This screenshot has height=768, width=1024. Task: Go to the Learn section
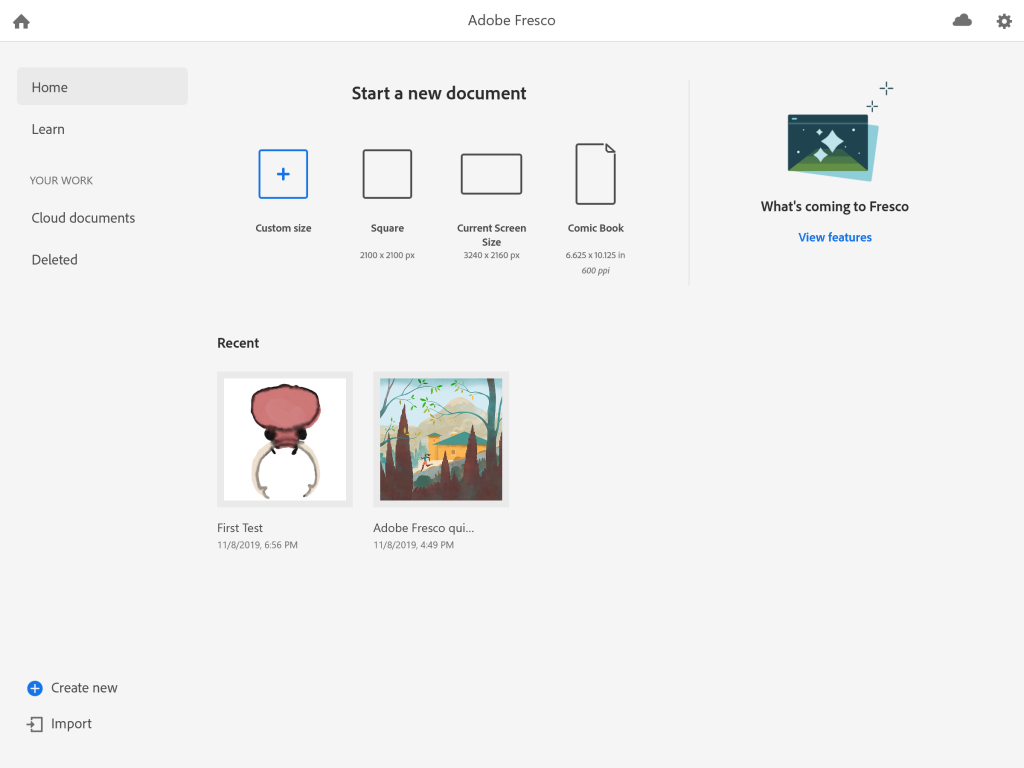(48, 129)
